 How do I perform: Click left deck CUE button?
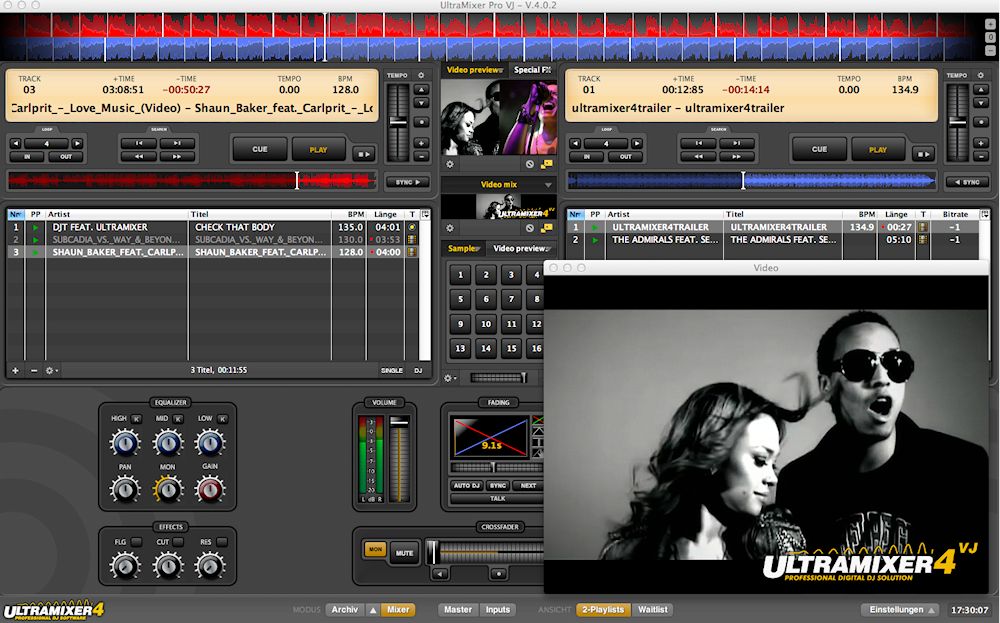pos(260,149)
